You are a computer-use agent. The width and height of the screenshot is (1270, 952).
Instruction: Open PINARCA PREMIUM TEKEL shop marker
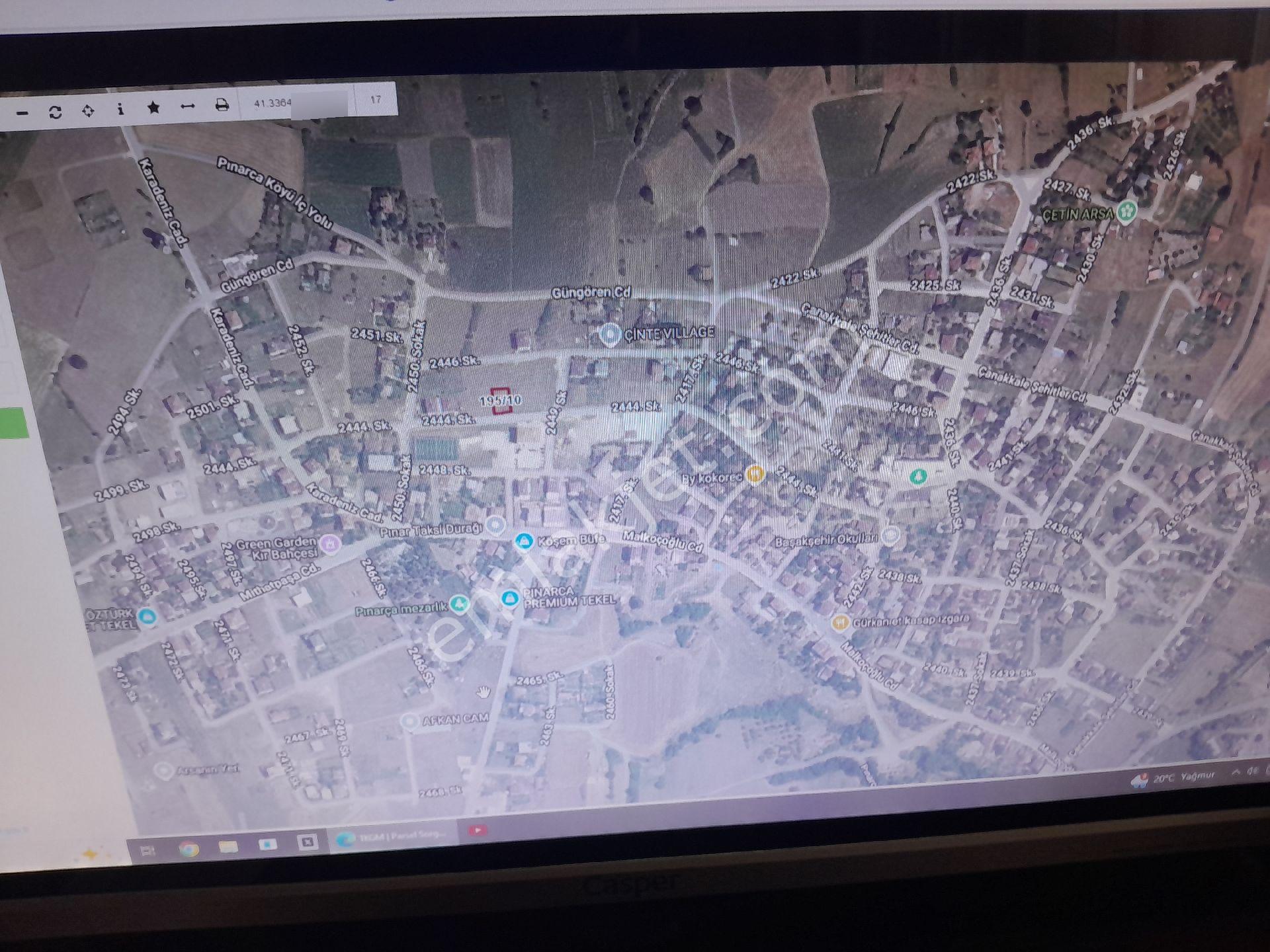pos(509,598)
